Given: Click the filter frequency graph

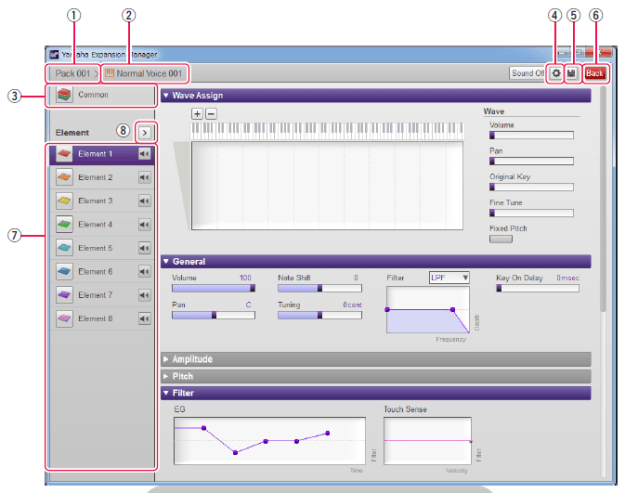Looking at the screenshot, I should [x=428, y=310].
